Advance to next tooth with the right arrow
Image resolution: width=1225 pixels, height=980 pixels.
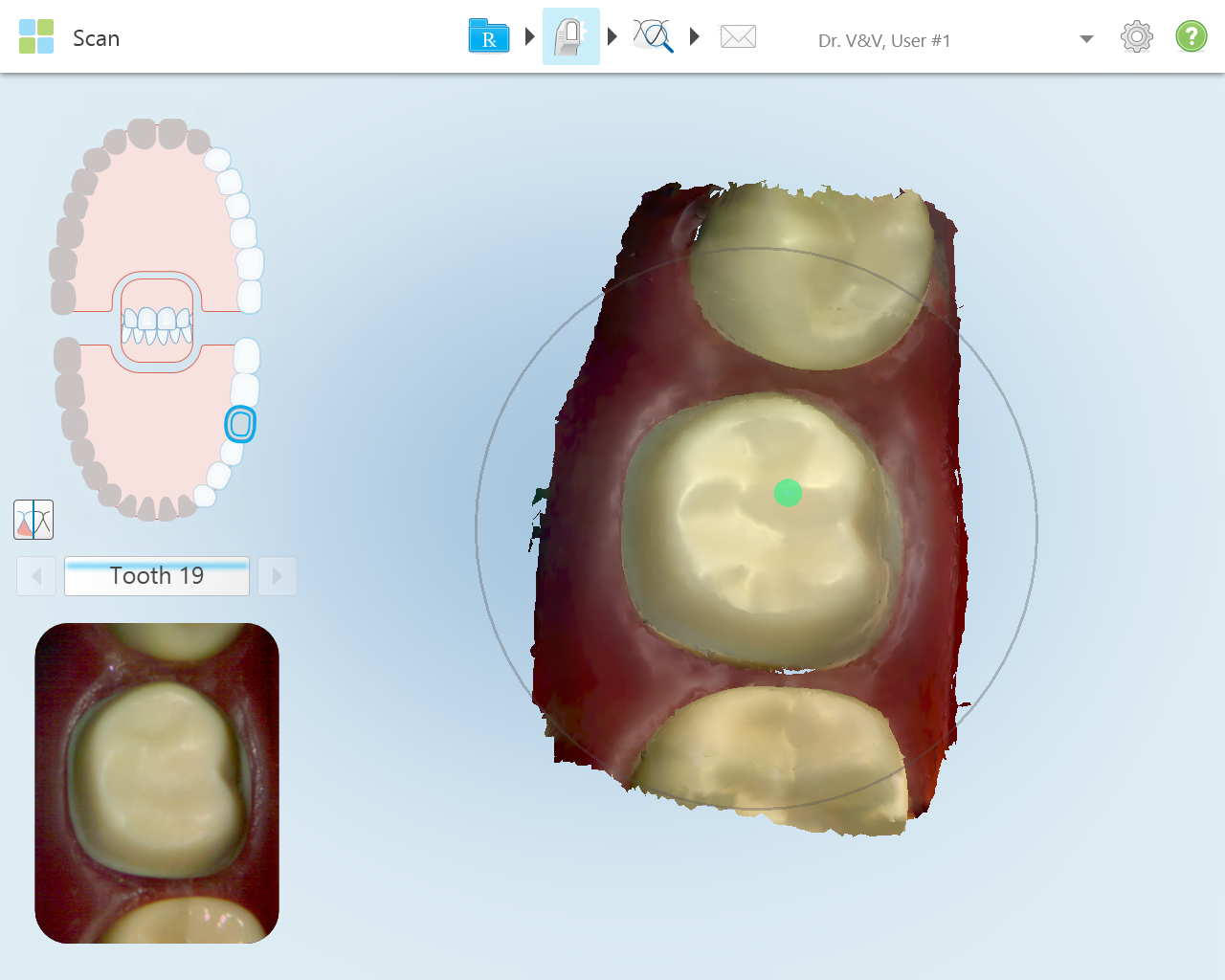(278, 576)
